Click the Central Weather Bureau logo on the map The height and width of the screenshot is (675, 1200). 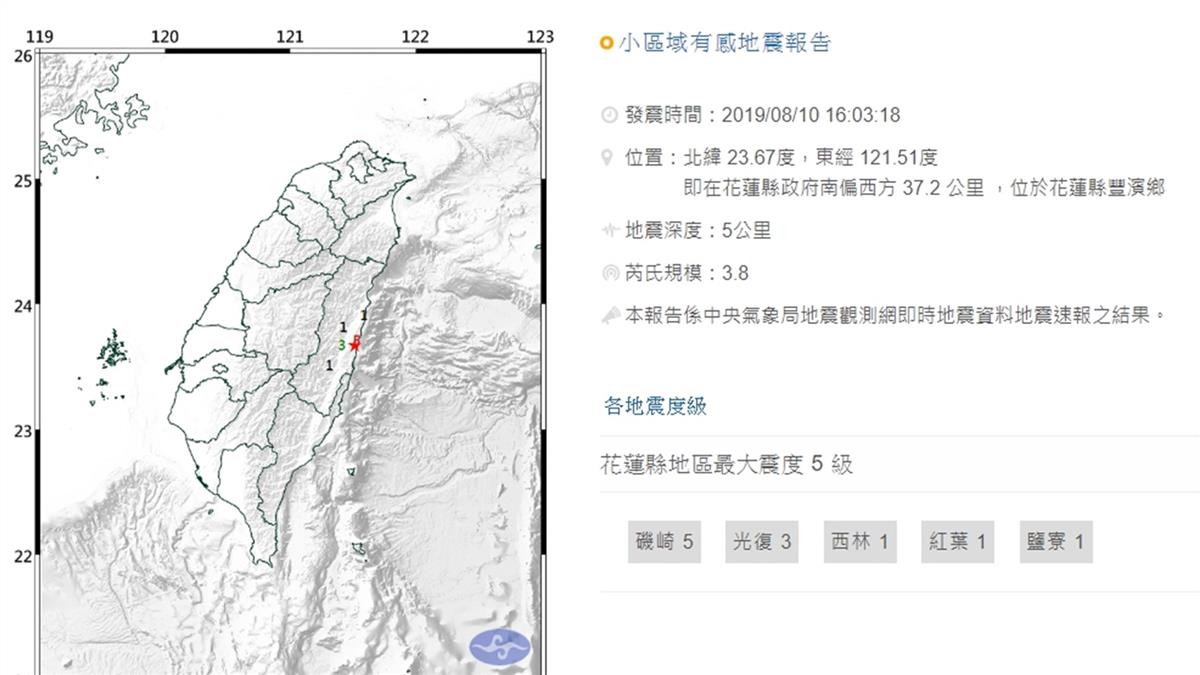501,645
